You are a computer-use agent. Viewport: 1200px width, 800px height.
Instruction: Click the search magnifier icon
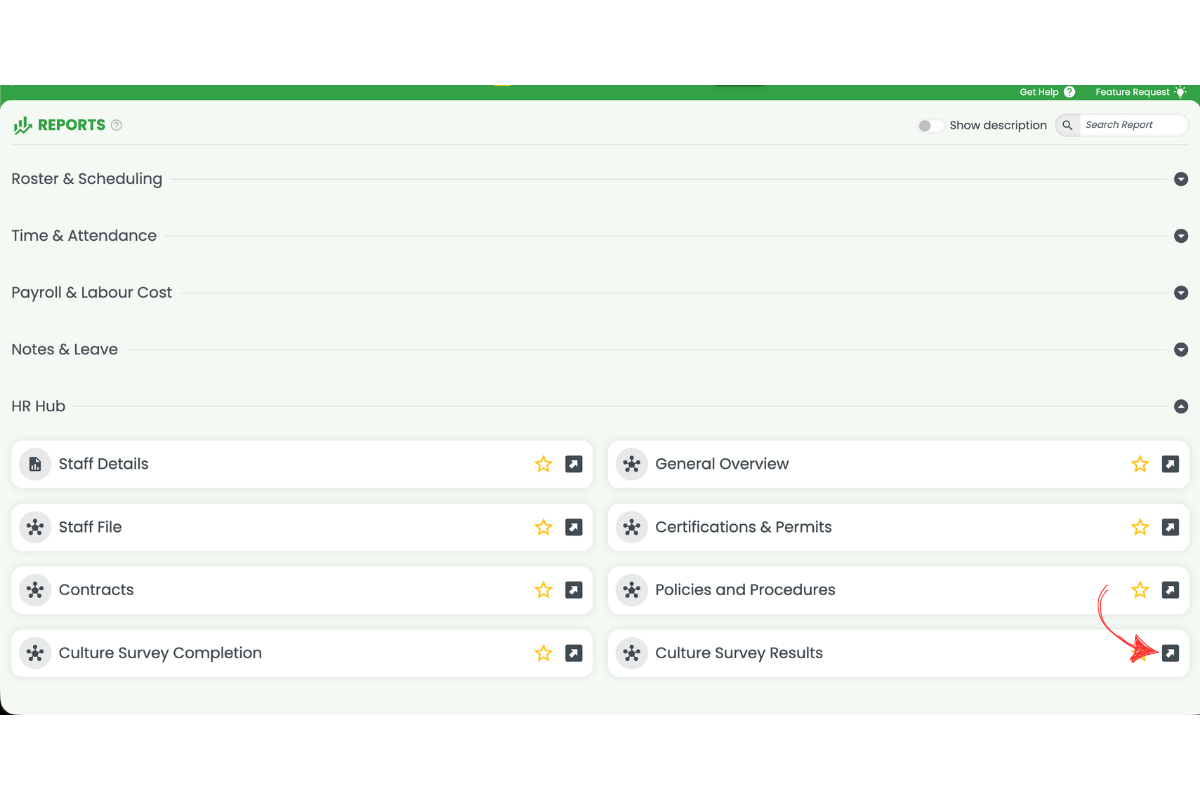tap(1066, 124)
